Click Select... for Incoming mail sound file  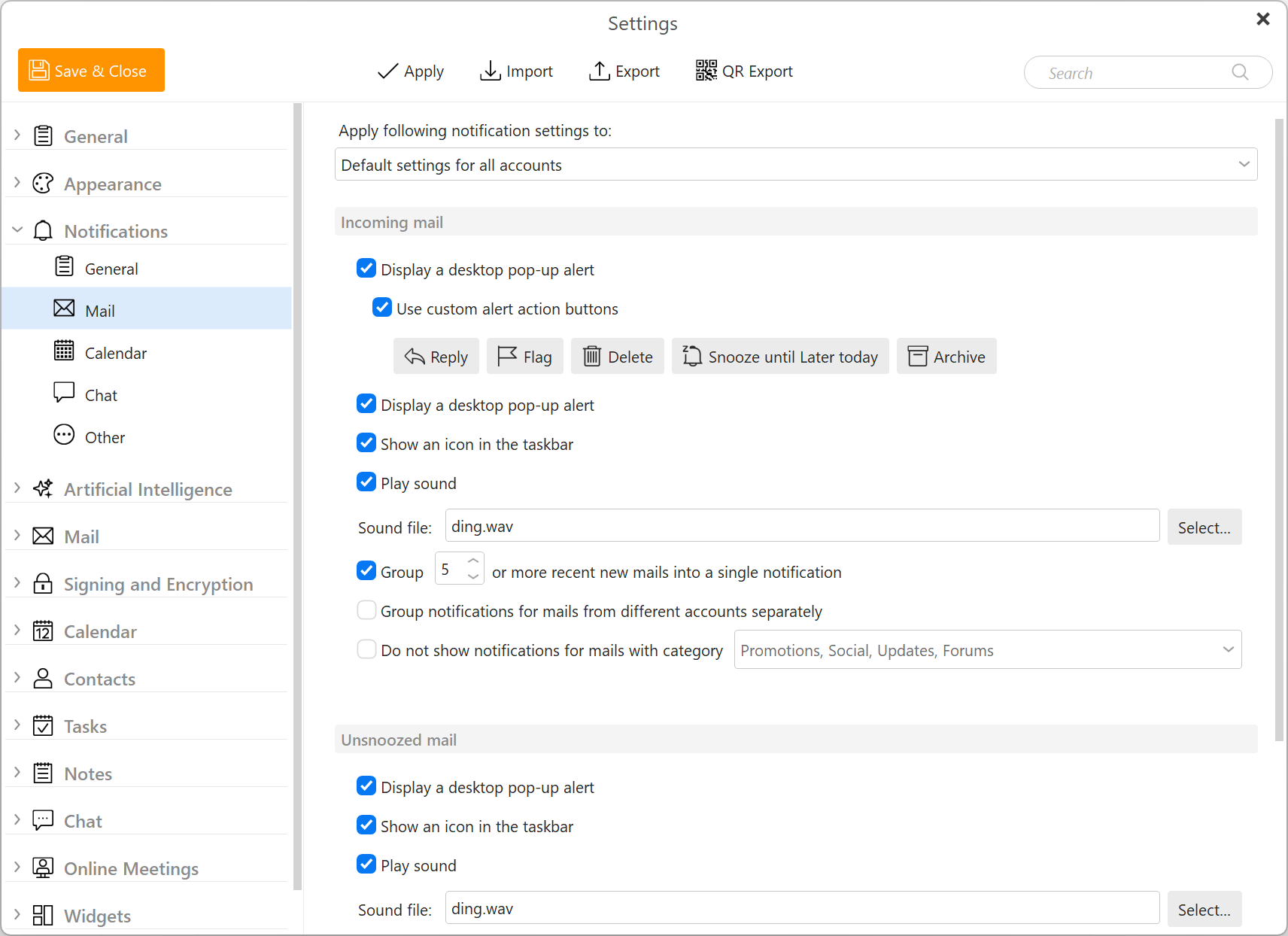coord(1204,527)
